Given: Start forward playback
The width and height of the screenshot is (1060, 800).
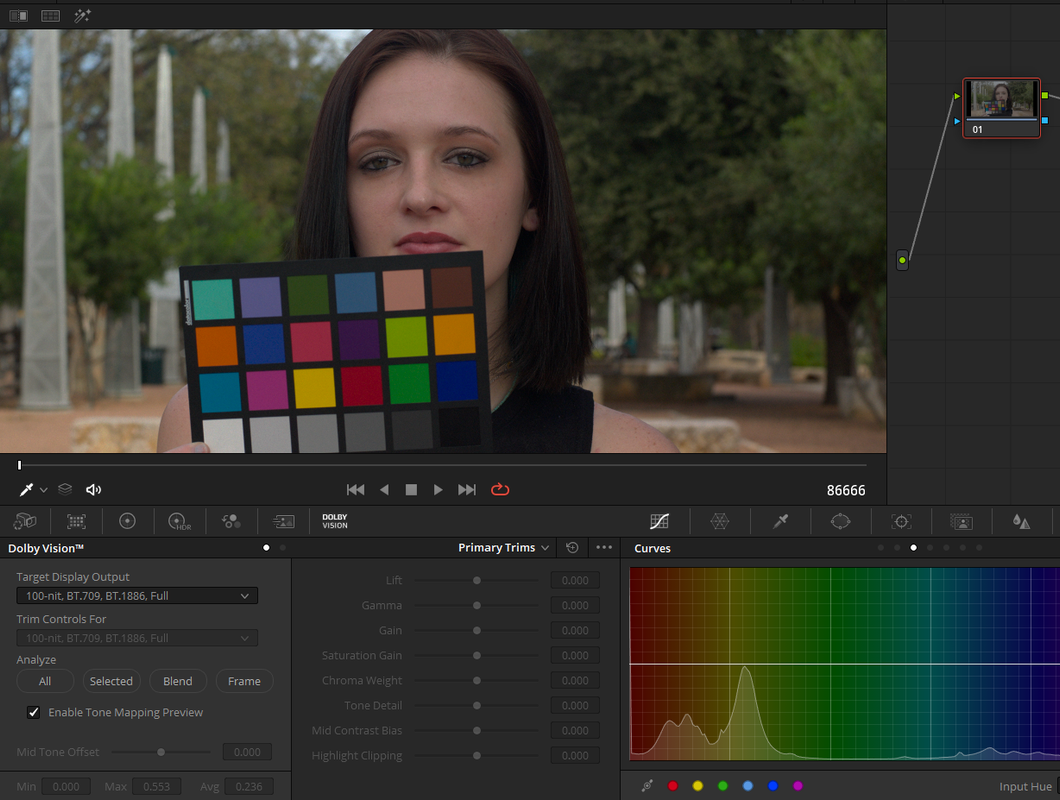Looking at the screenshot, I should [438, 490].
